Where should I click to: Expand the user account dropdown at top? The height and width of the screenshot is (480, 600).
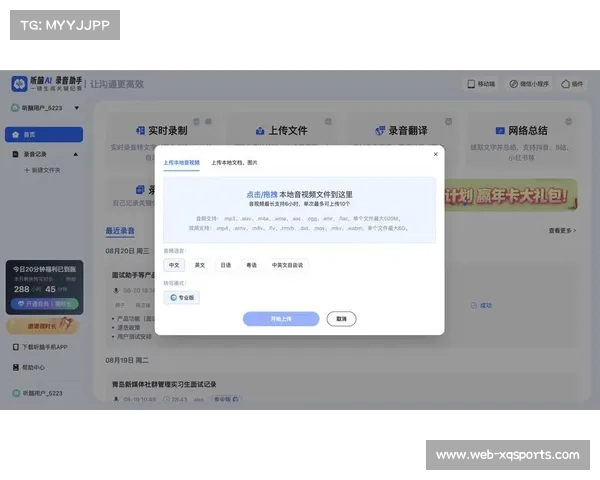(74, 108)
